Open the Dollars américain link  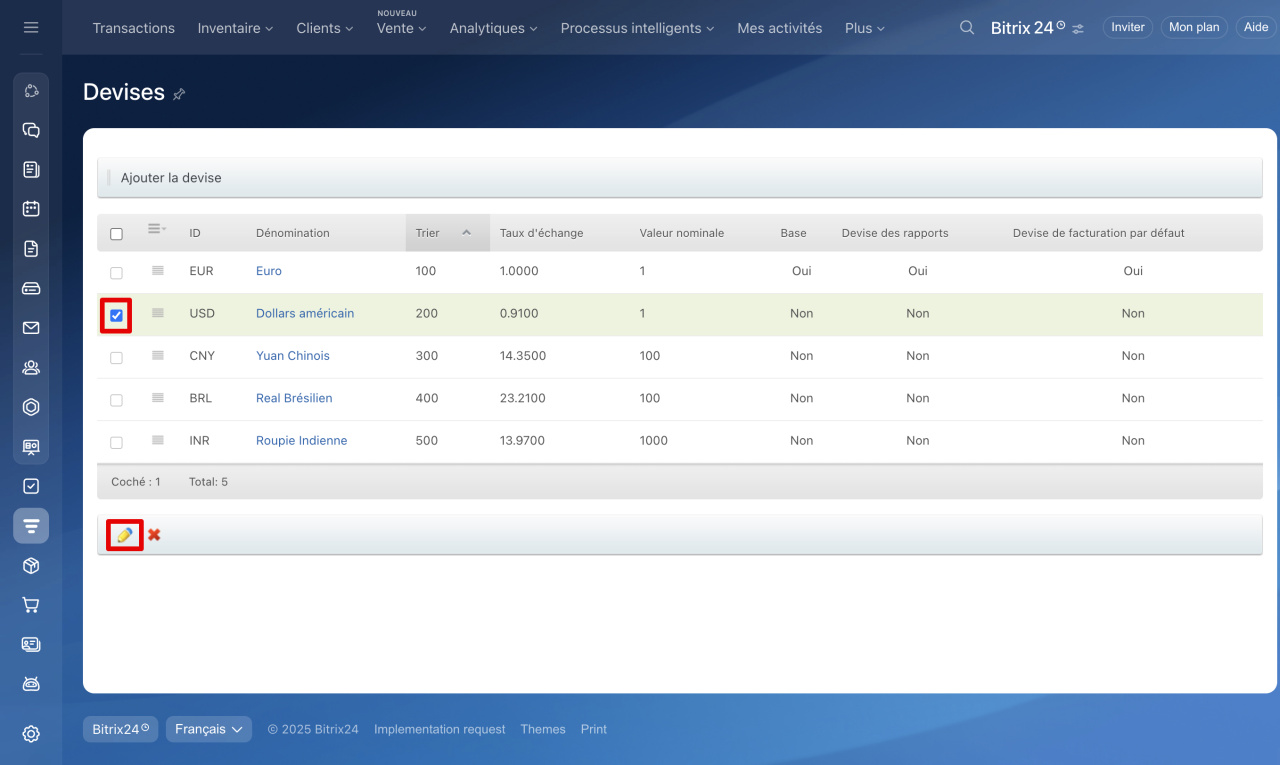[x=305, y=313]
